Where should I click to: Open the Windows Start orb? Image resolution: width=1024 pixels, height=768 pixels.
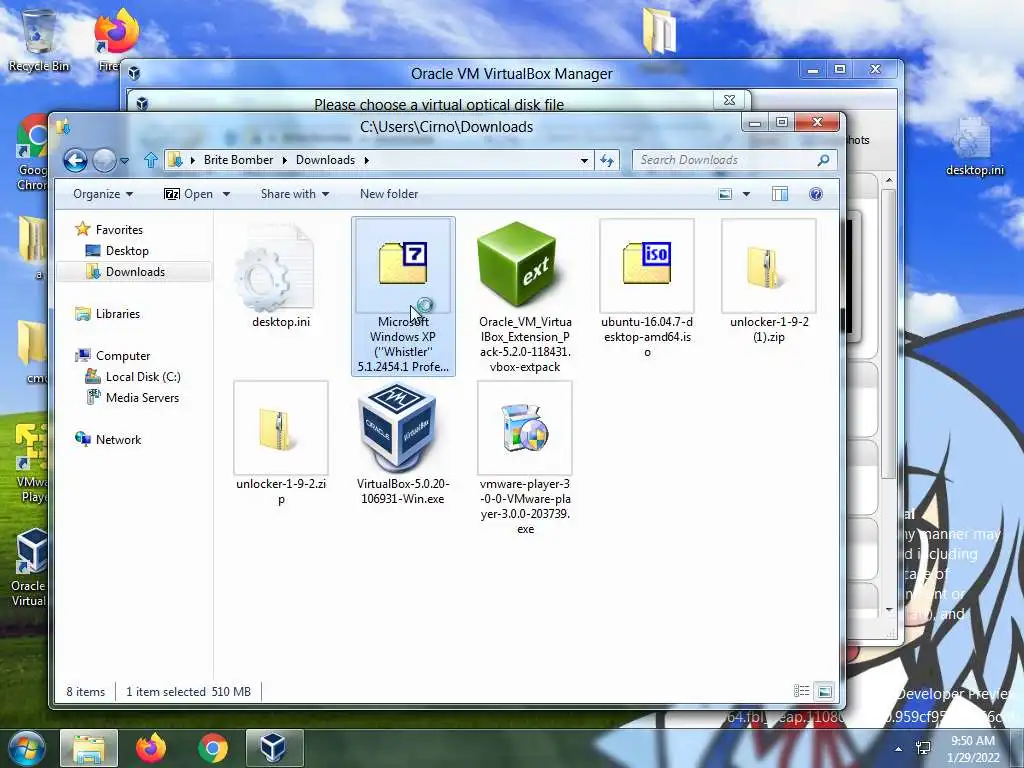26,748
